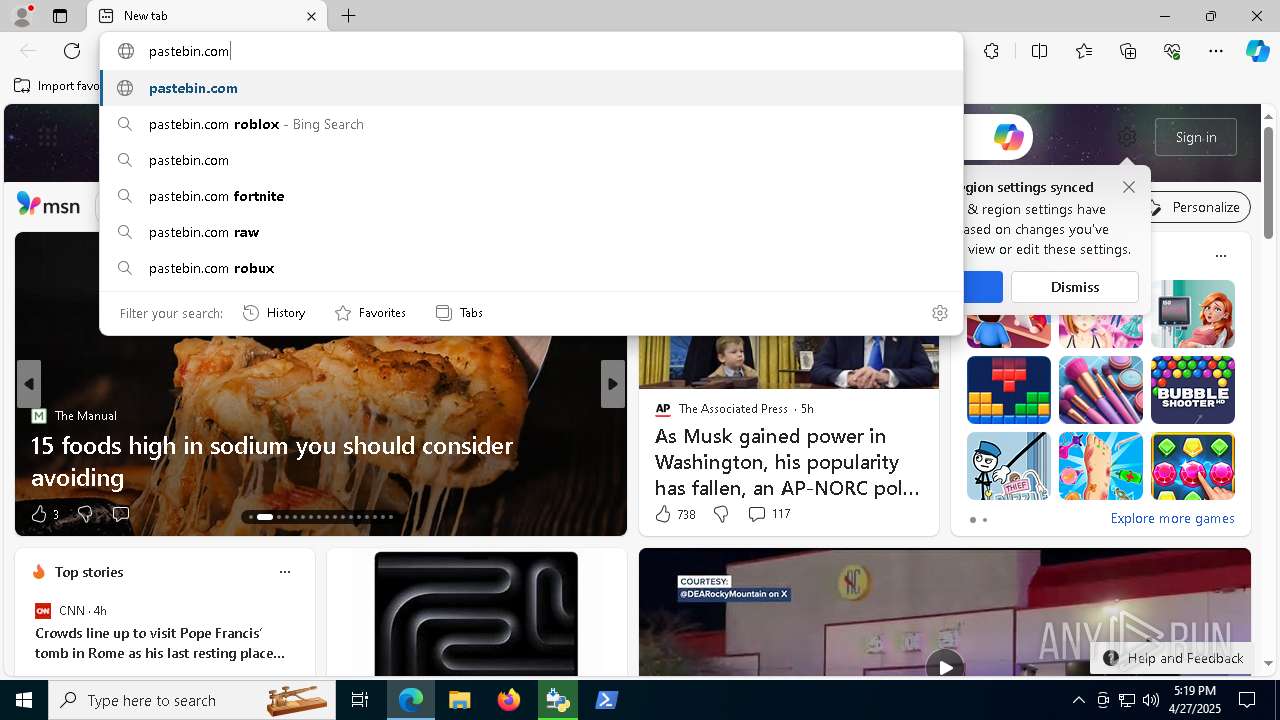This screenshot has width=1280, height=720.
Task: Open the volume icon in system tray
Action: [x=1150, y=700]
